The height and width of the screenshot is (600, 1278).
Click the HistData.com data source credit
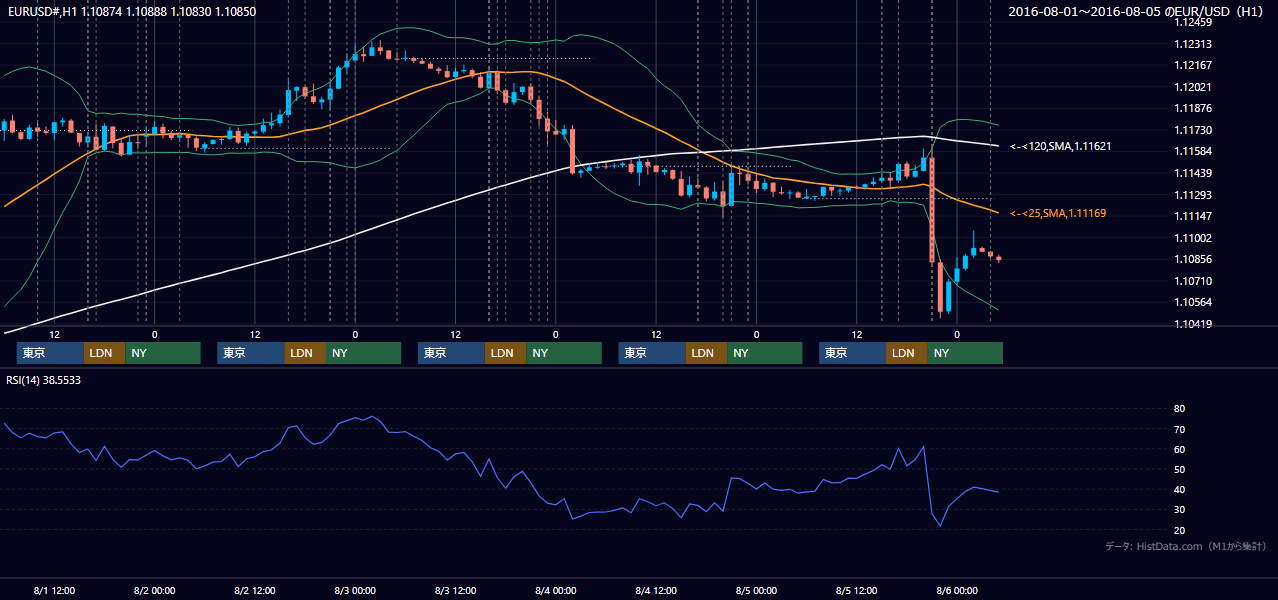click(1185, 546)
